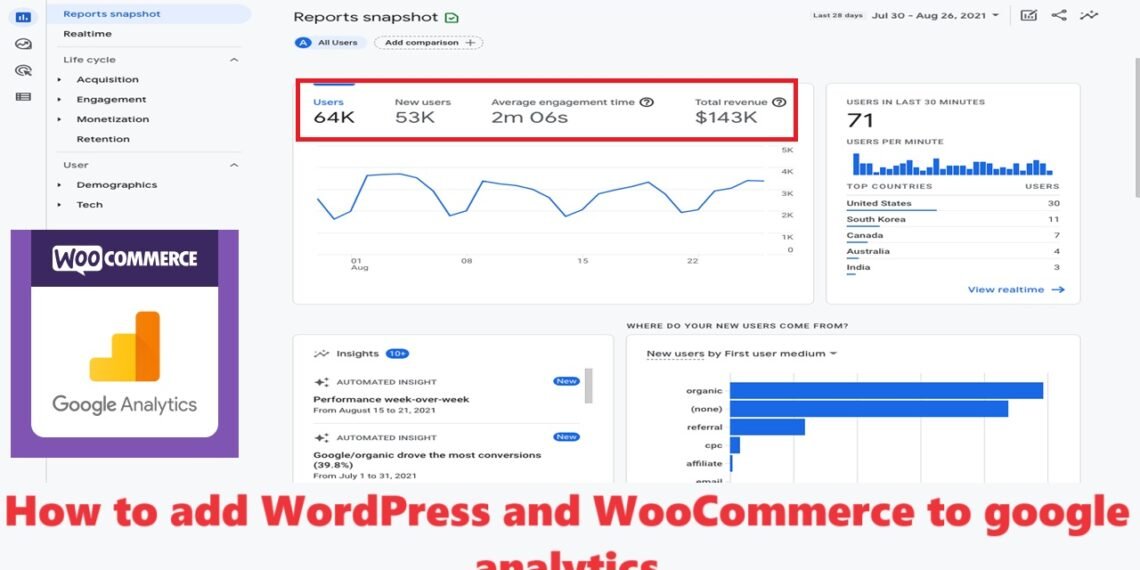Click help icon next to Total revenue
Image resolution: width=1140 pixels, height=570 pixels.
tap(779, 103)
